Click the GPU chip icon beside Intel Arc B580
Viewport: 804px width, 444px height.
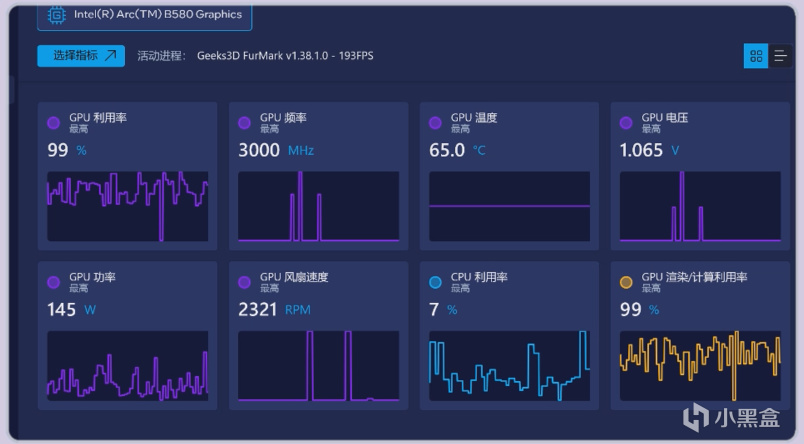56,15
